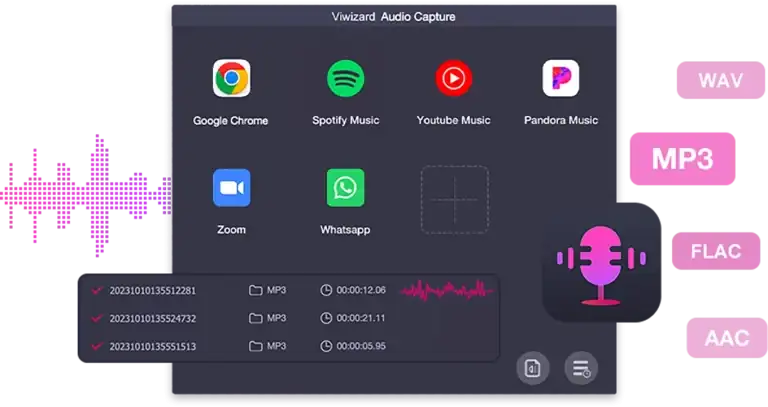Open the recording history list icon

pyautogui.click(x=581, y=368)
